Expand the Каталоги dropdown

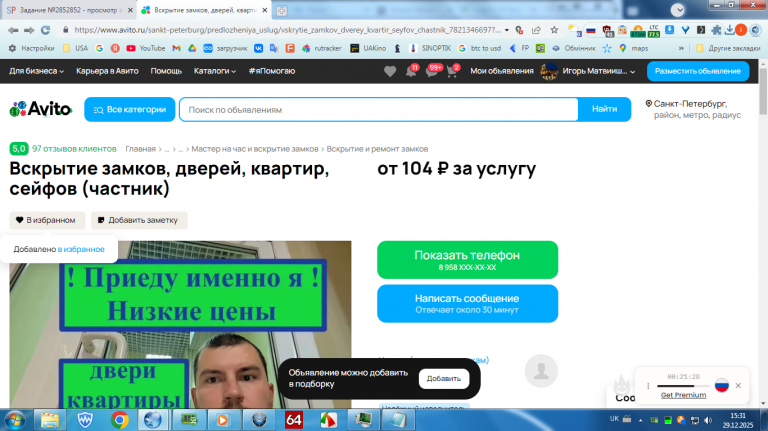pyautogui.click(x=215, y=71)
